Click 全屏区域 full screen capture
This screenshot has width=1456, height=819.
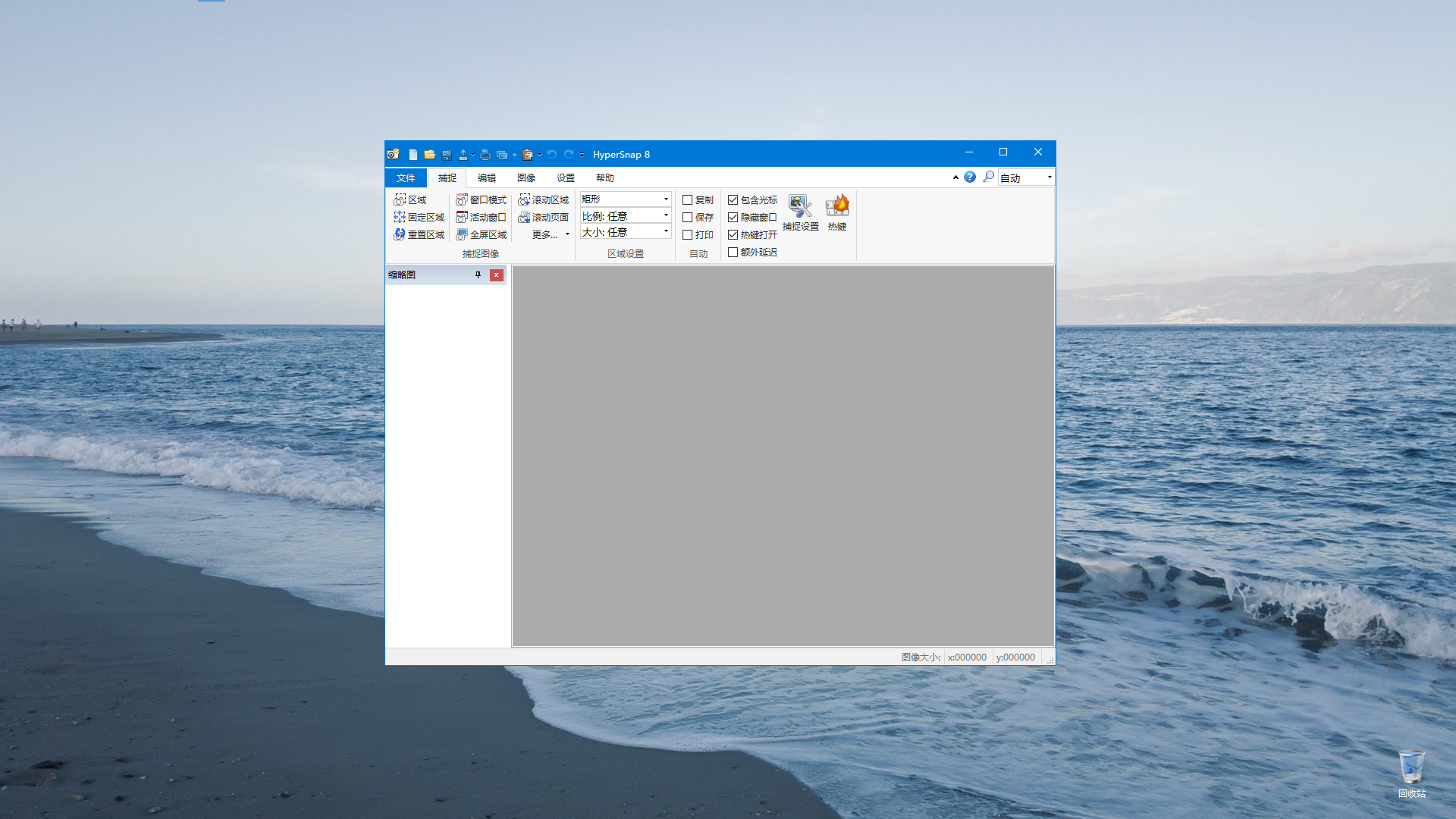tap(481, 234)
